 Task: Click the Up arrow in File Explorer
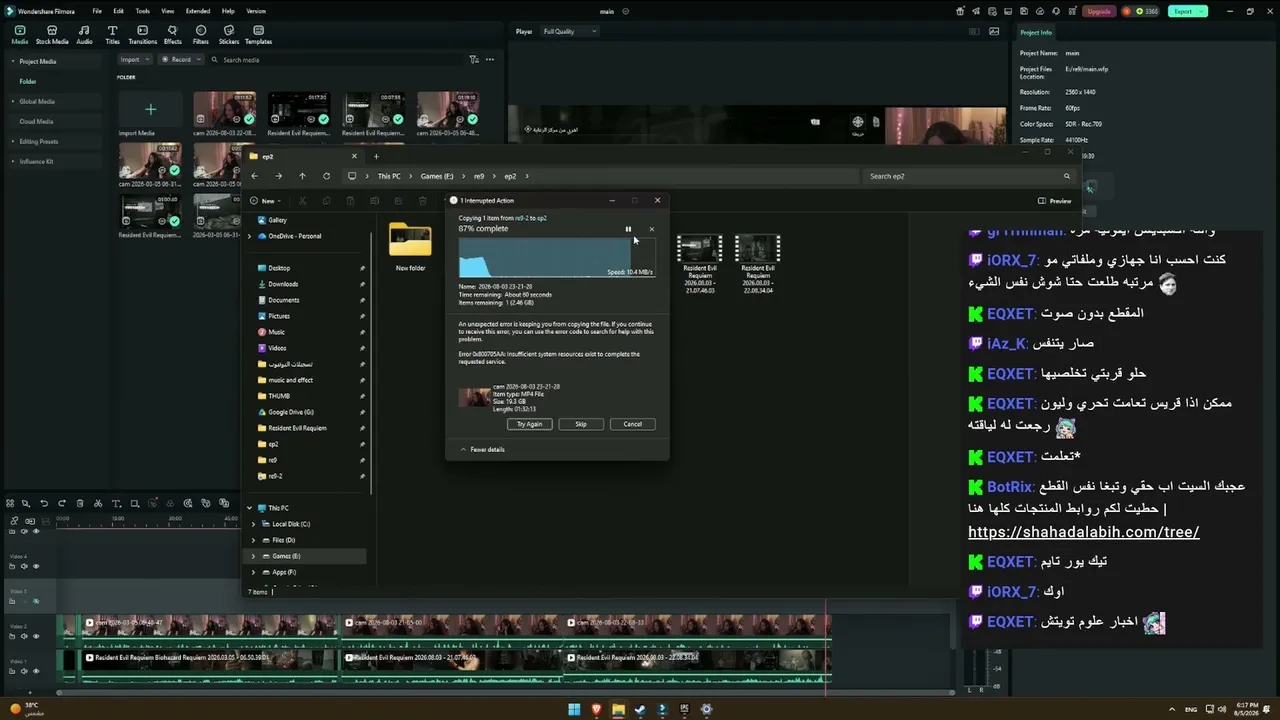coord(302,176)
